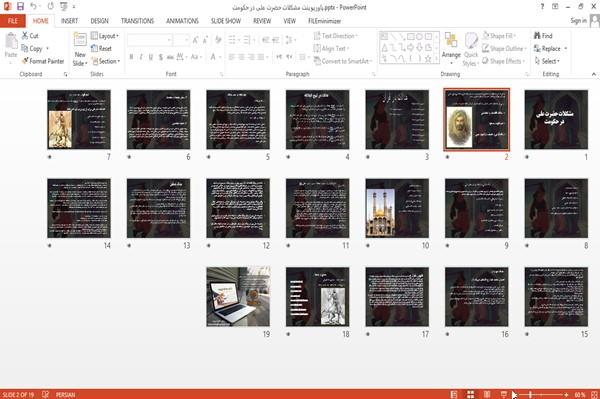Fit slide to current window icon
The width and height of the screenshot is (600, 399).
tap(594, 394)
